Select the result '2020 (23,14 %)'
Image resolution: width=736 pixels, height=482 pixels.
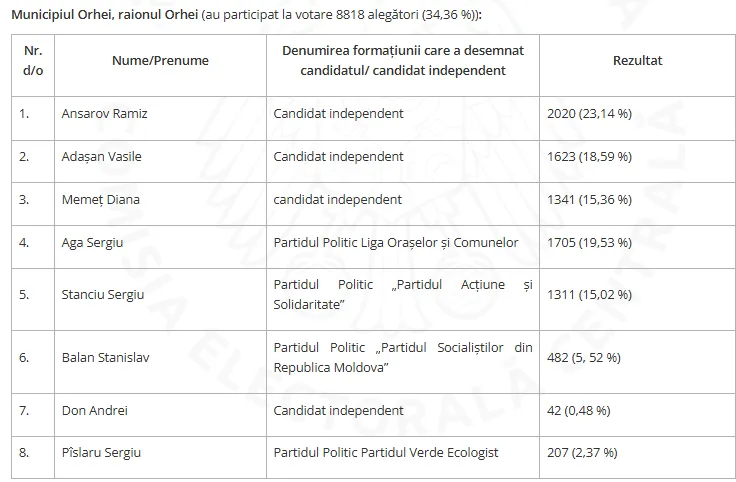click(x=590, y=114)
